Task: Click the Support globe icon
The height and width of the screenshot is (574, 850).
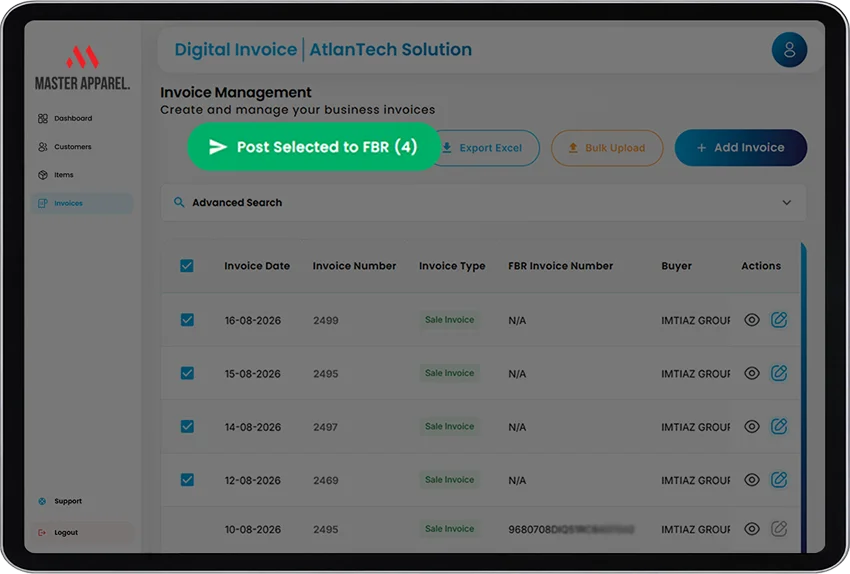Action: point(42,501)
